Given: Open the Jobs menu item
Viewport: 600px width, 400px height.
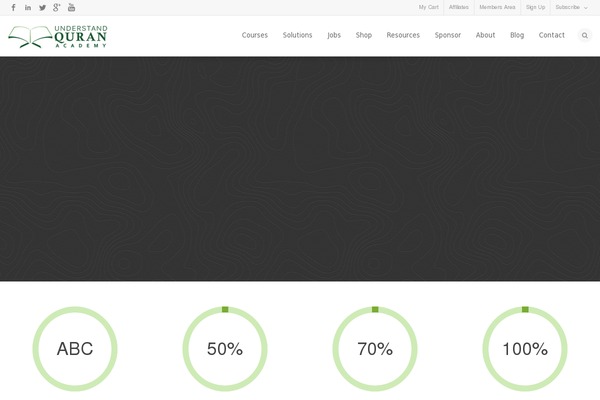Looking at the screenshot, I should point(334,35).
